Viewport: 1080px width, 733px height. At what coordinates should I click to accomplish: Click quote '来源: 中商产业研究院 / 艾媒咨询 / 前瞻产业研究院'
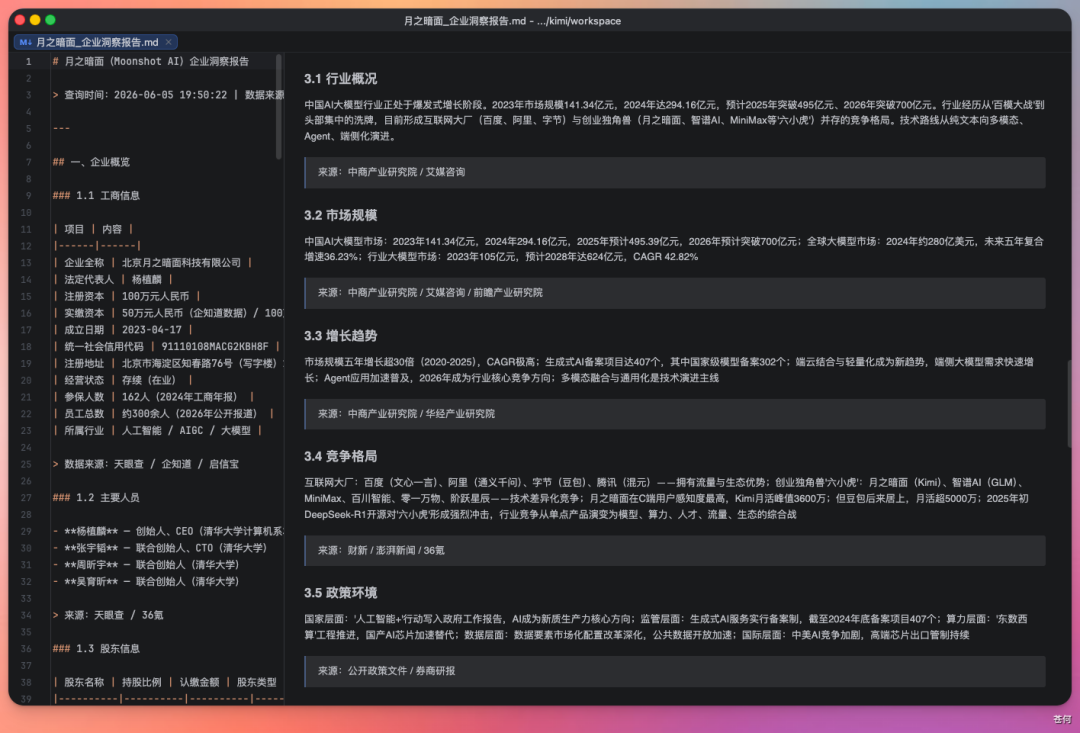675,293
